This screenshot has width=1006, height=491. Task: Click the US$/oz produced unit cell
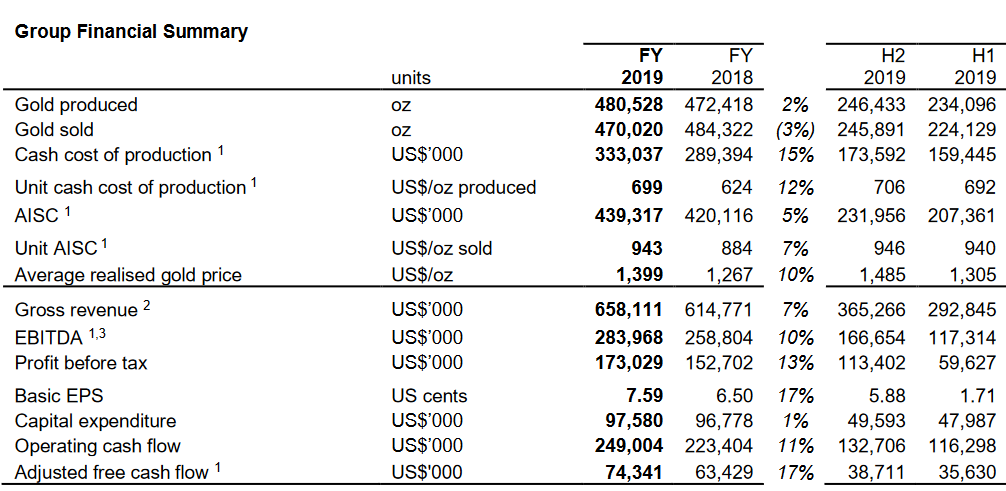[464, 187]
